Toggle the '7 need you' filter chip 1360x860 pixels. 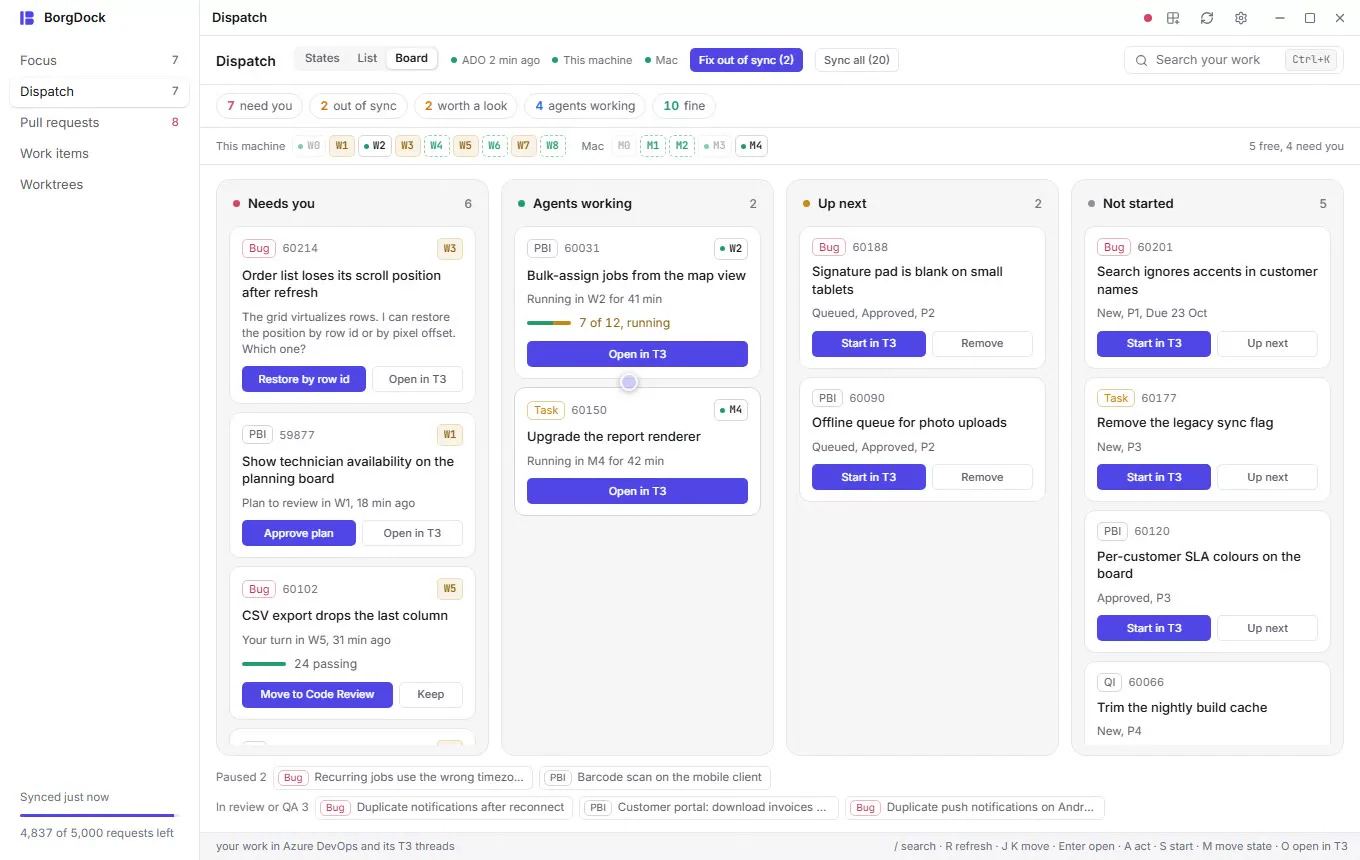click(x=260, y=106)
